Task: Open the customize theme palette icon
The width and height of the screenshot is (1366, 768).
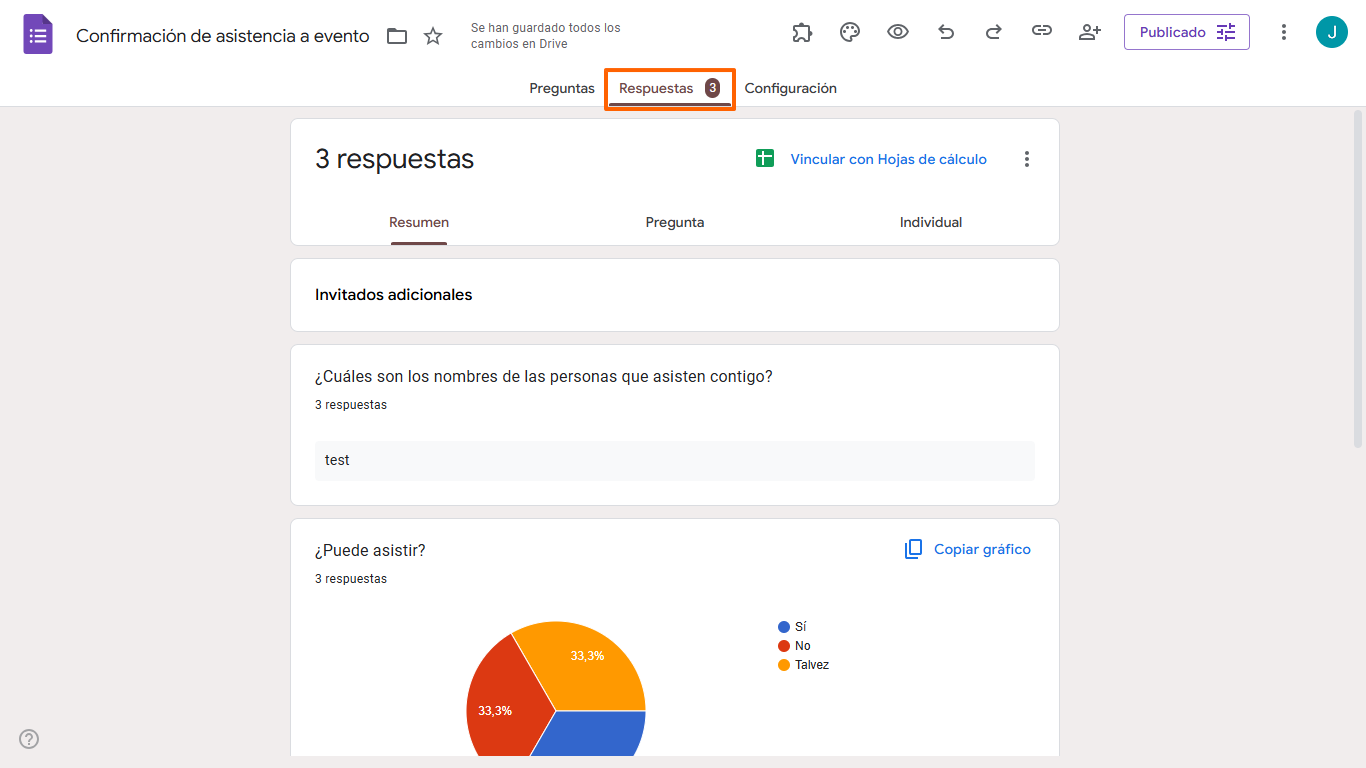Action: tap(849, 31)
